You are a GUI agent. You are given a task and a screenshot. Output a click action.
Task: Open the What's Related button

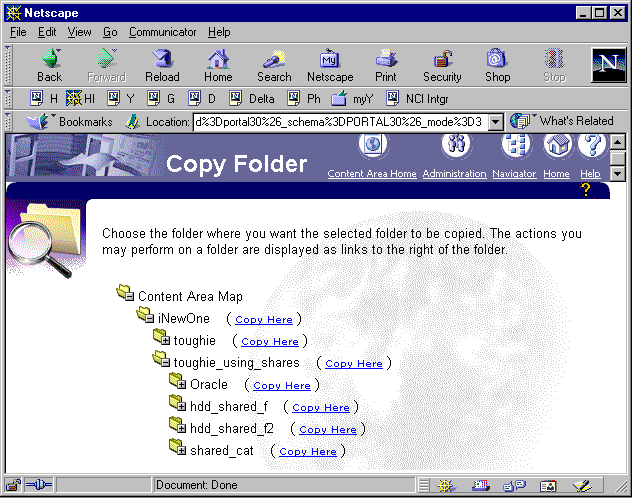pos(564,121)
